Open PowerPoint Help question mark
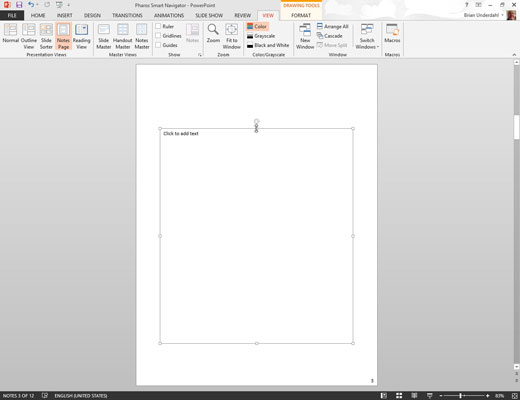This screenshot has height=400, width=520. point(467,5)
